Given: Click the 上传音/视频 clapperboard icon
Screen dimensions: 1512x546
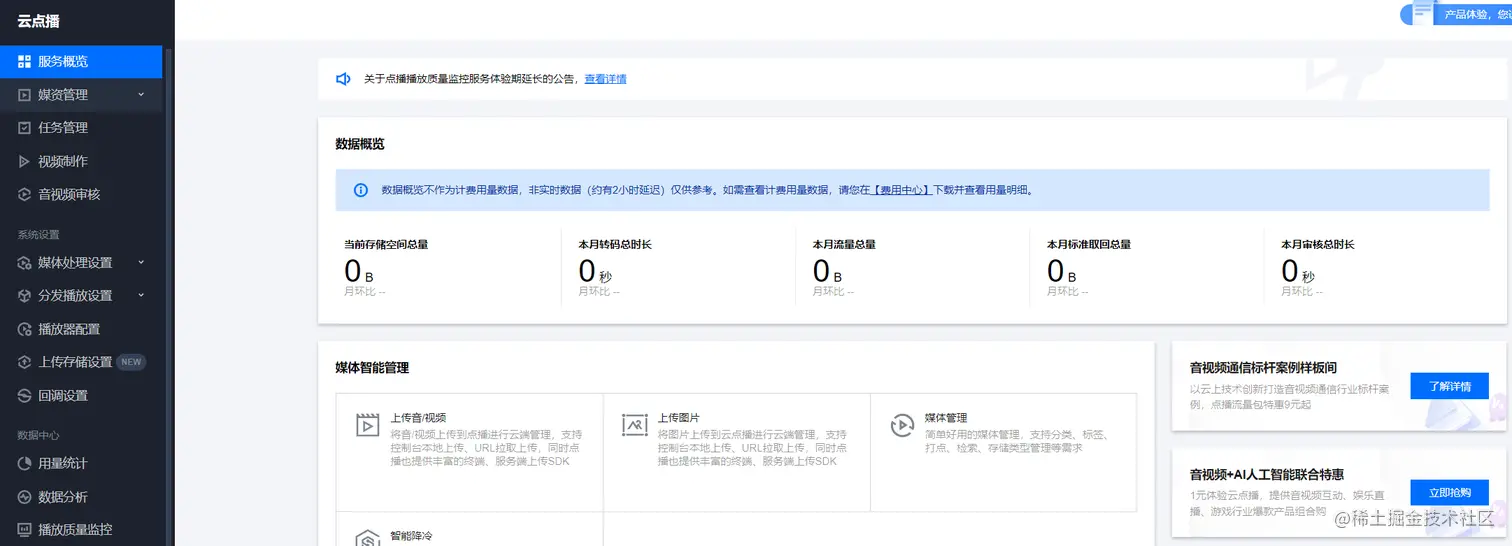Looking at the screenshot, I should click(368, 425).
